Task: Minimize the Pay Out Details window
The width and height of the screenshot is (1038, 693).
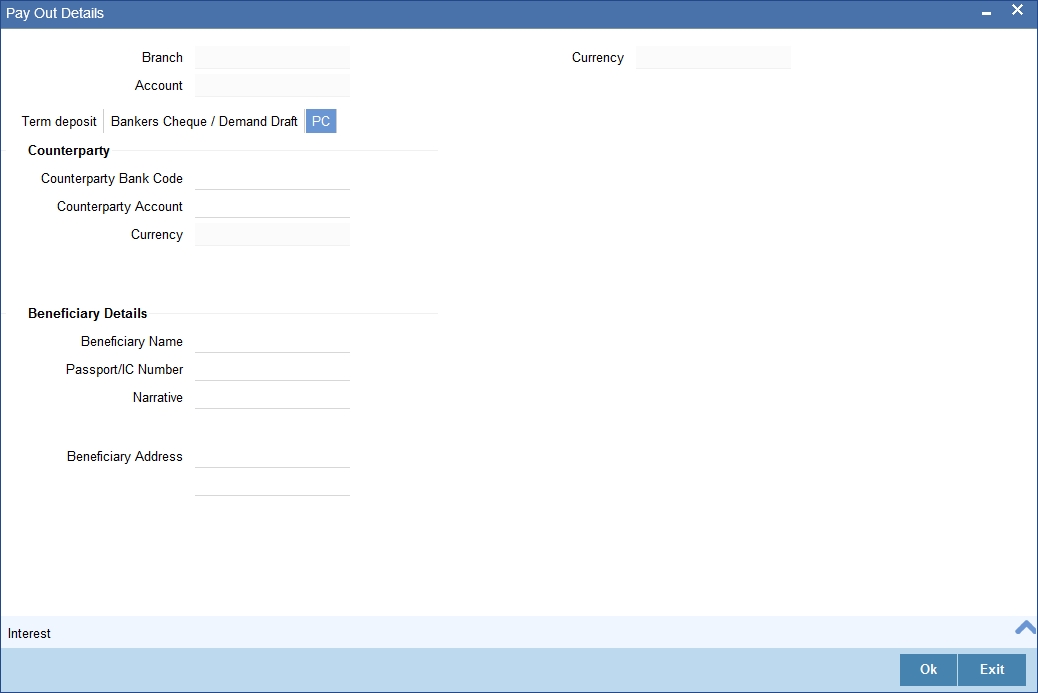Action: pos(986,13)
